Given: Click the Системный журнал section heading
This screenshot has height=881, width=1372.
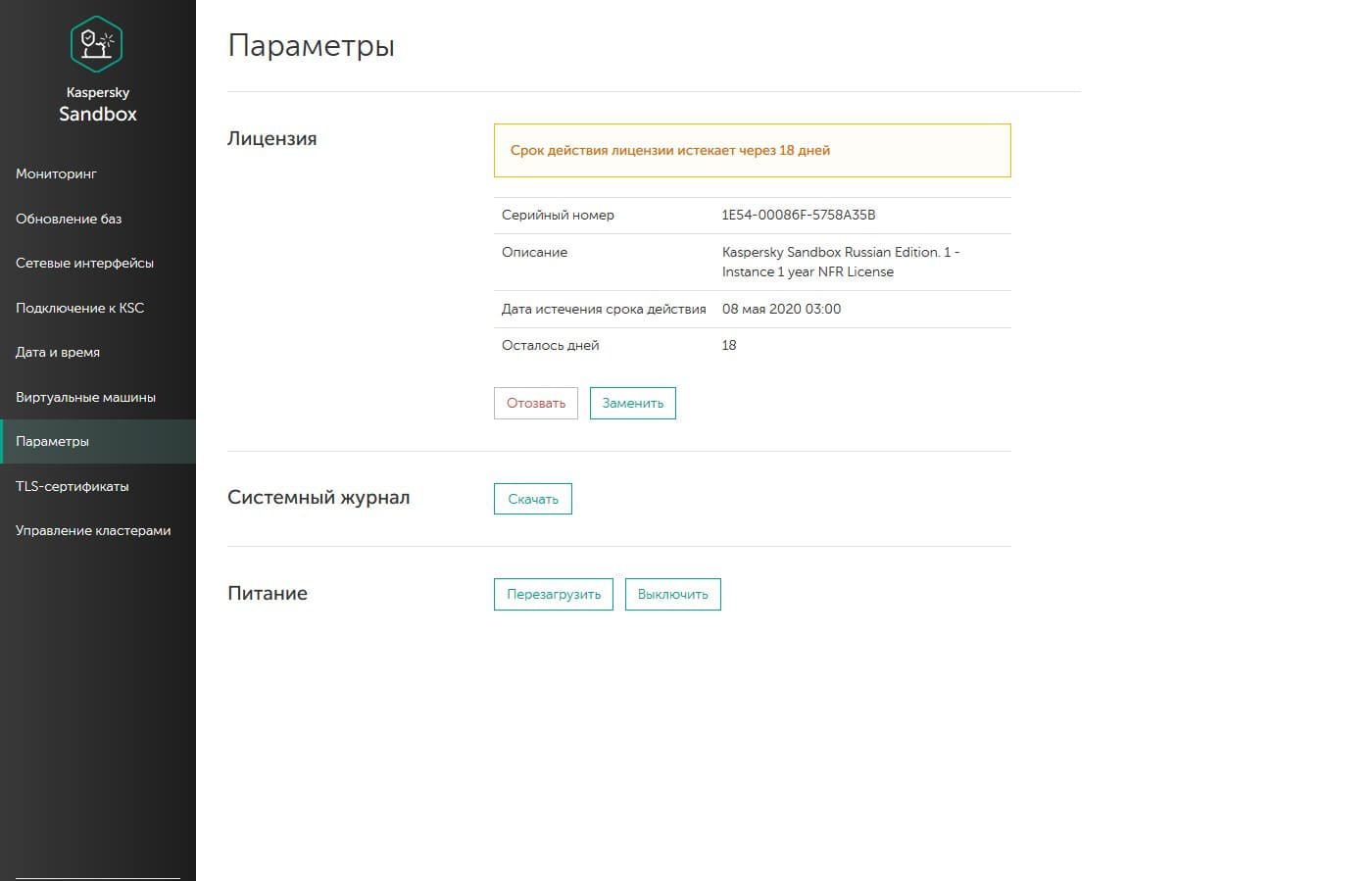Looking at the screenshot, I should pyautogui.click(x=318, y=497).
